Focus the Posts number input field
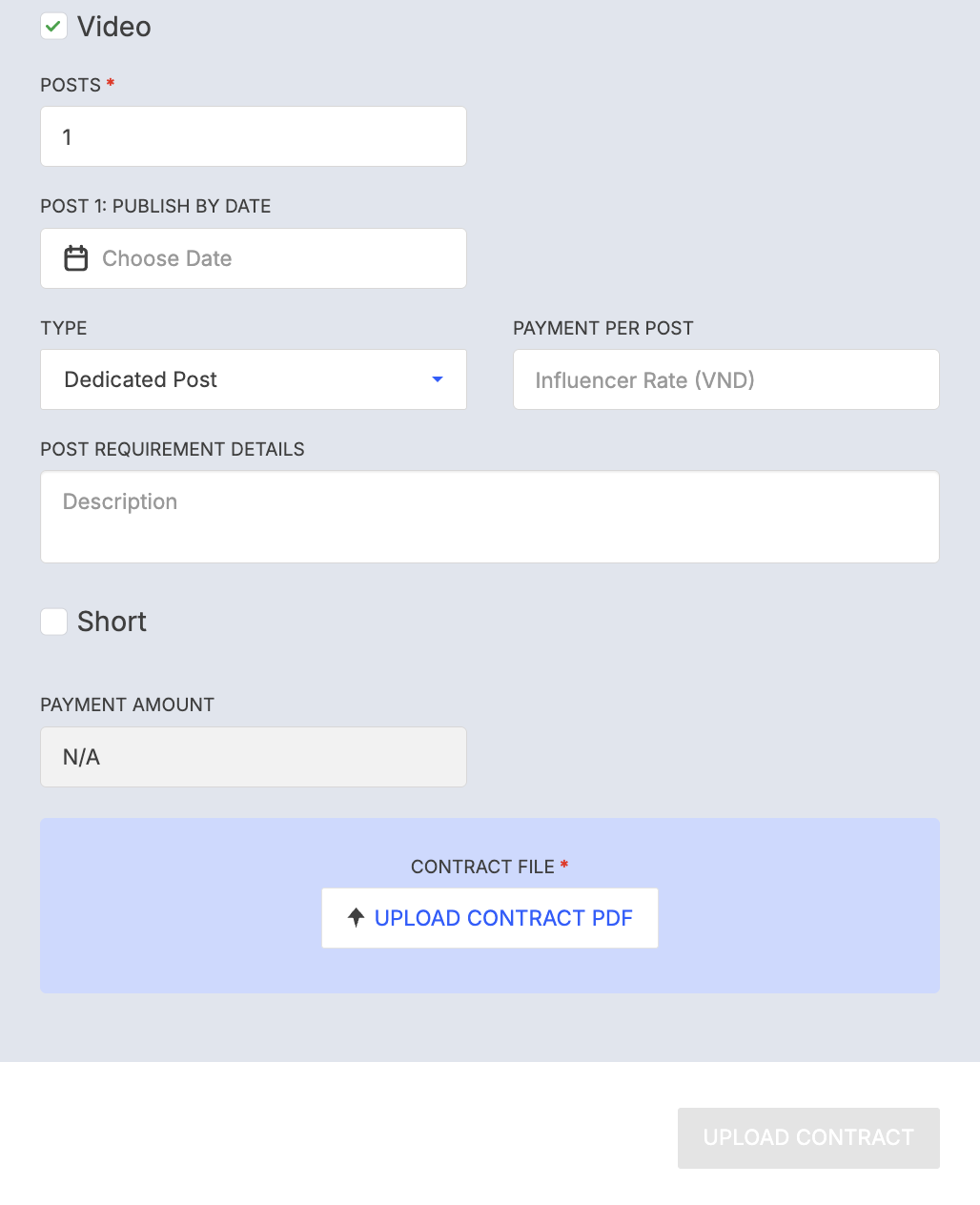 (254, 136)
